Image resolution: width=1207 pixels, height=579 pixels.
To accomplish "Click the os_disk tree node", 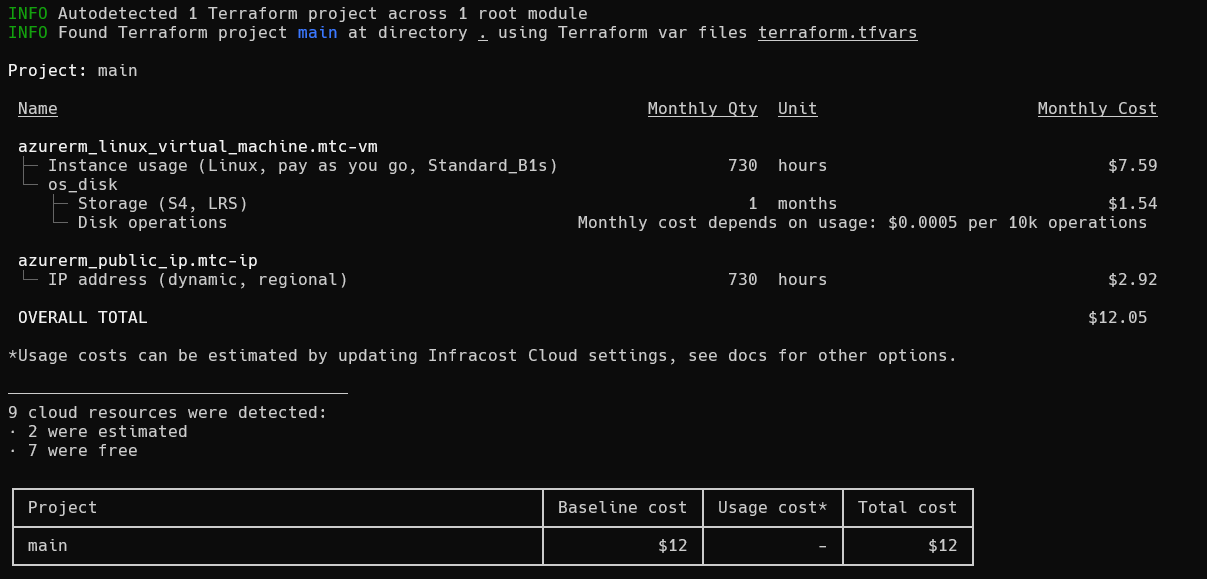I will click(82, 185).
